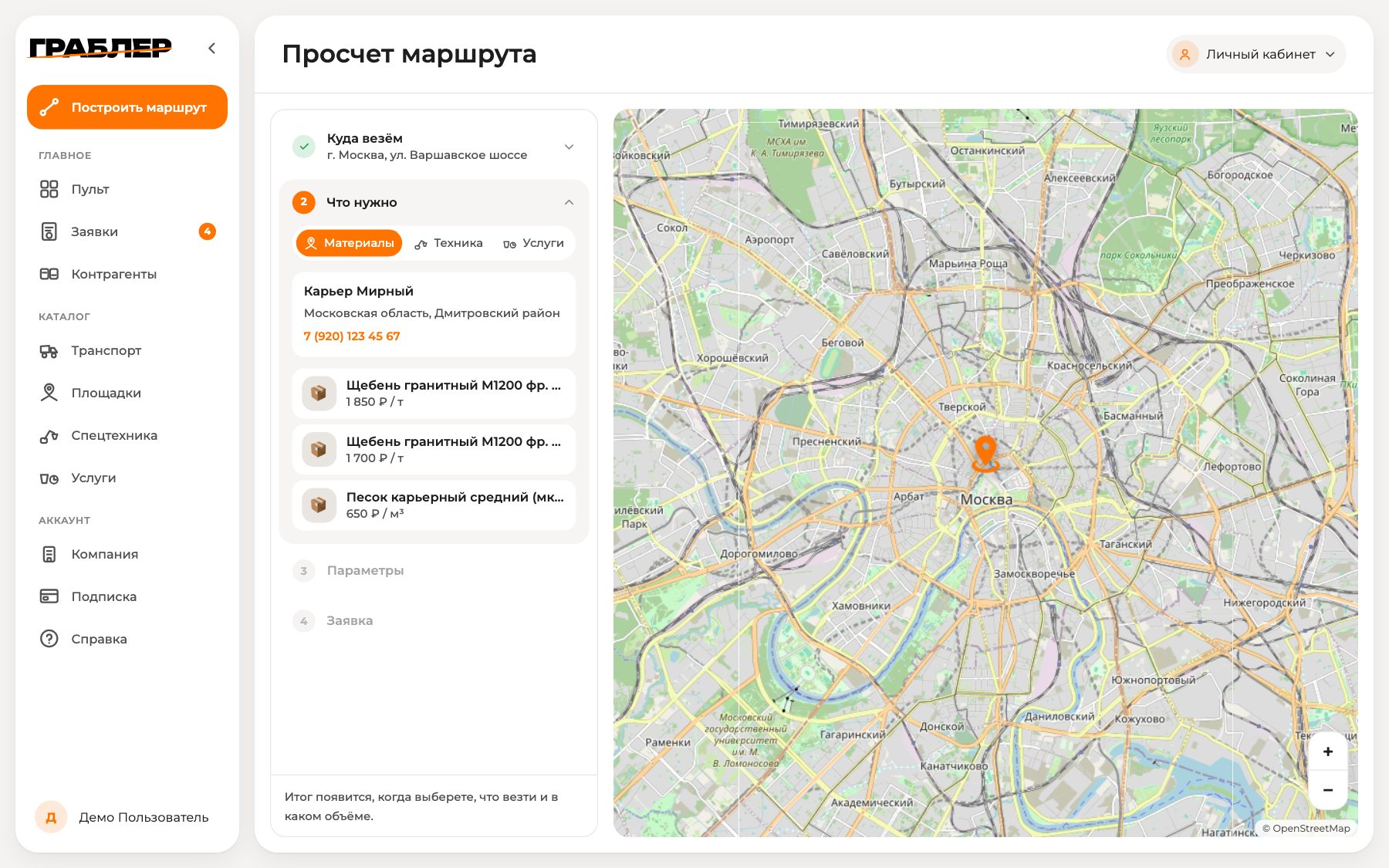Click the green checkmark of Куда везём
Screen dimensions: 1389x868
coord(304,147)
